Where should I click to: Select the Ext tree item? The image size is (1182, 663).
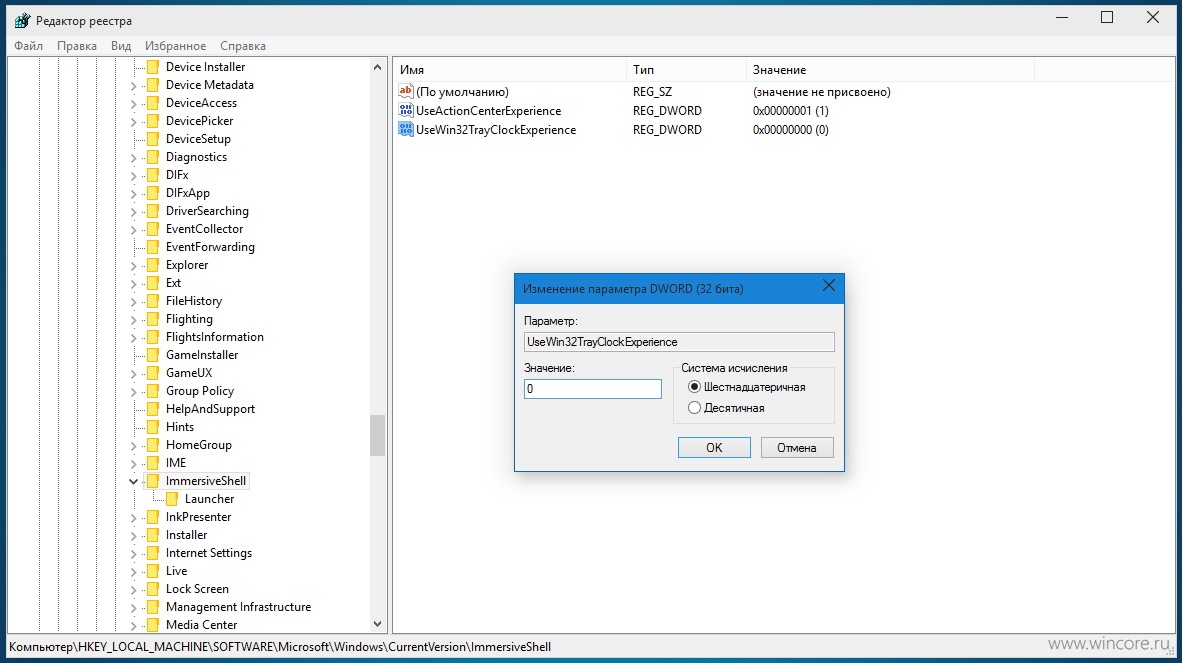click(173, 283)
